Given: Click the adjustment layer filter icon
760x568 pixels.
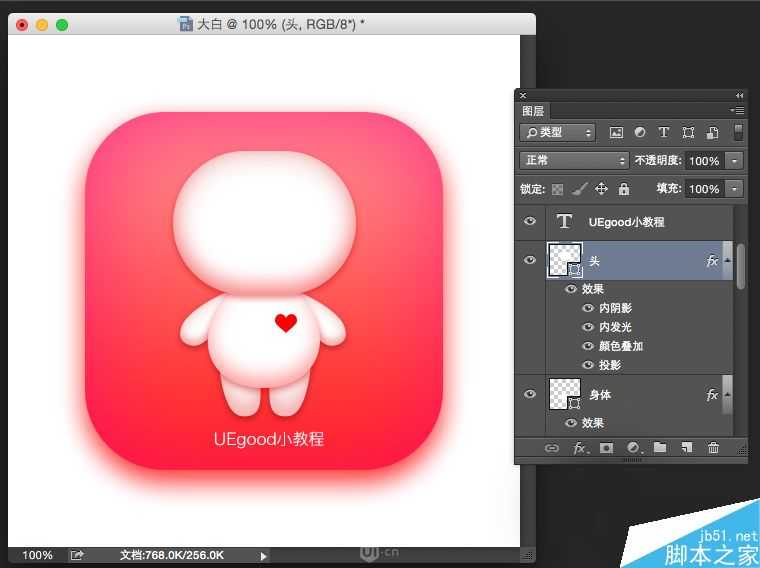Looking at the screenshot, I should pos(639,132).
